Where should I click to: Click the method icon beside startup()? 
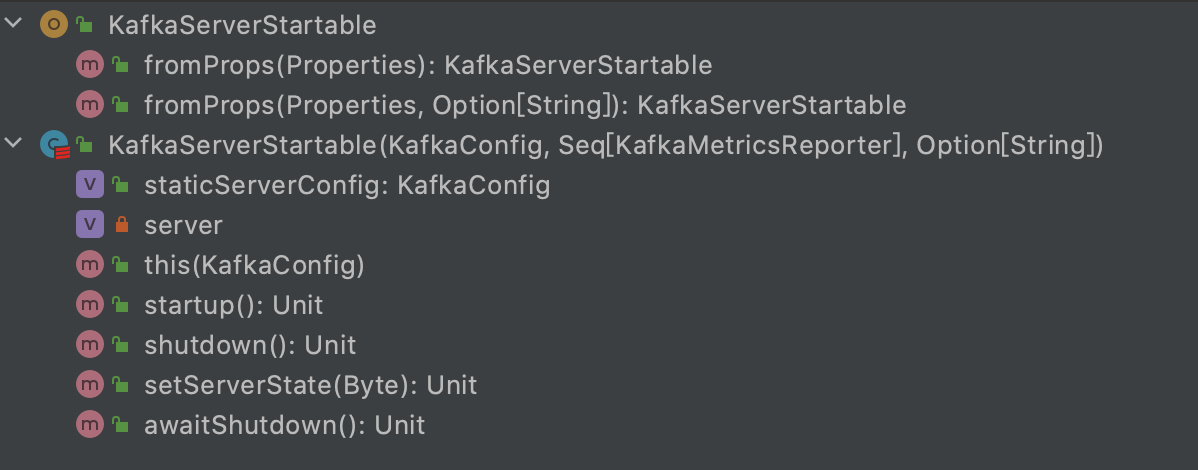[89, 304]
